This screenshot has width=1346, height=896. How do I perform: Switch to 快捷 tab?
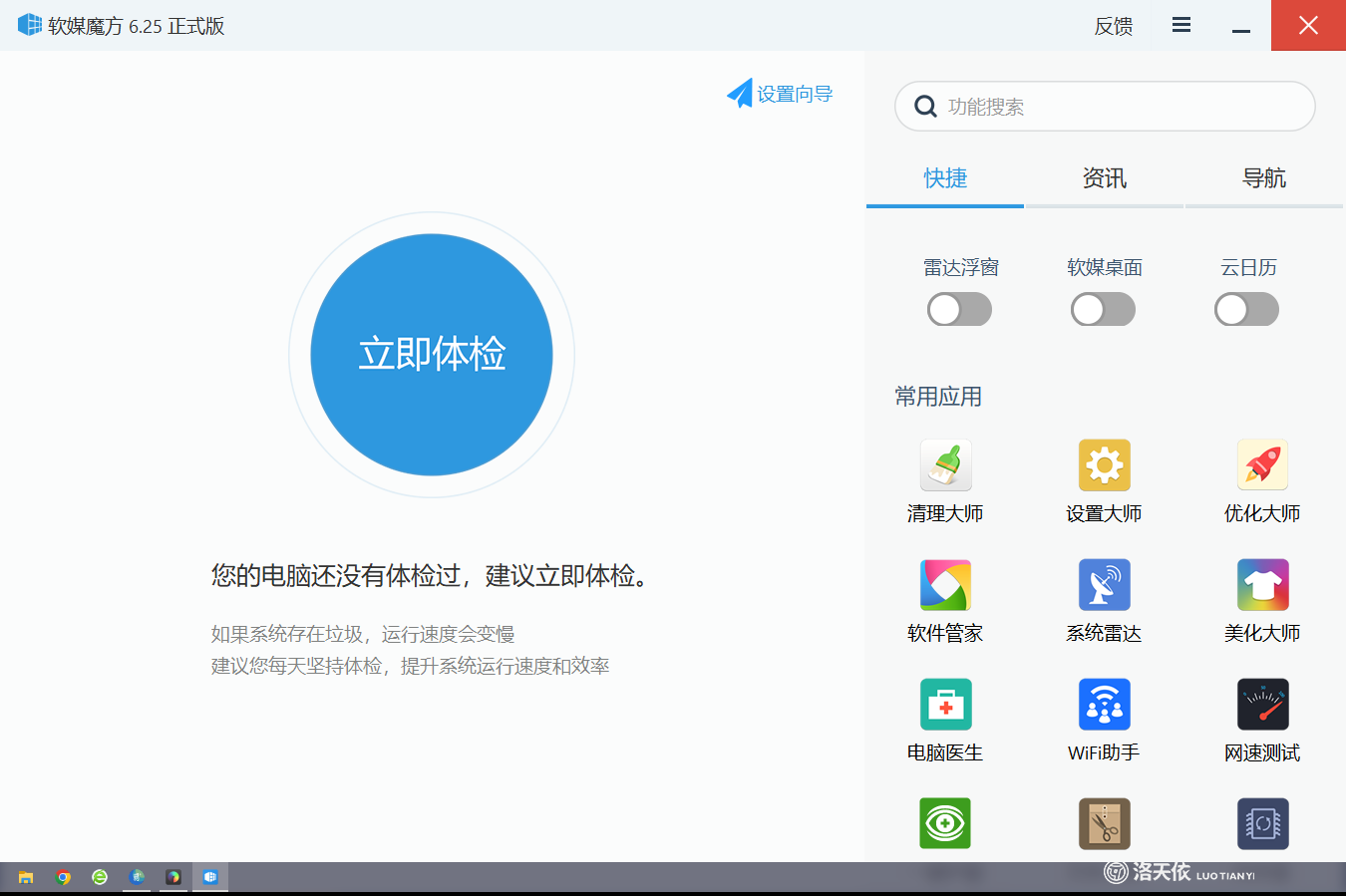tap(945, 178)
